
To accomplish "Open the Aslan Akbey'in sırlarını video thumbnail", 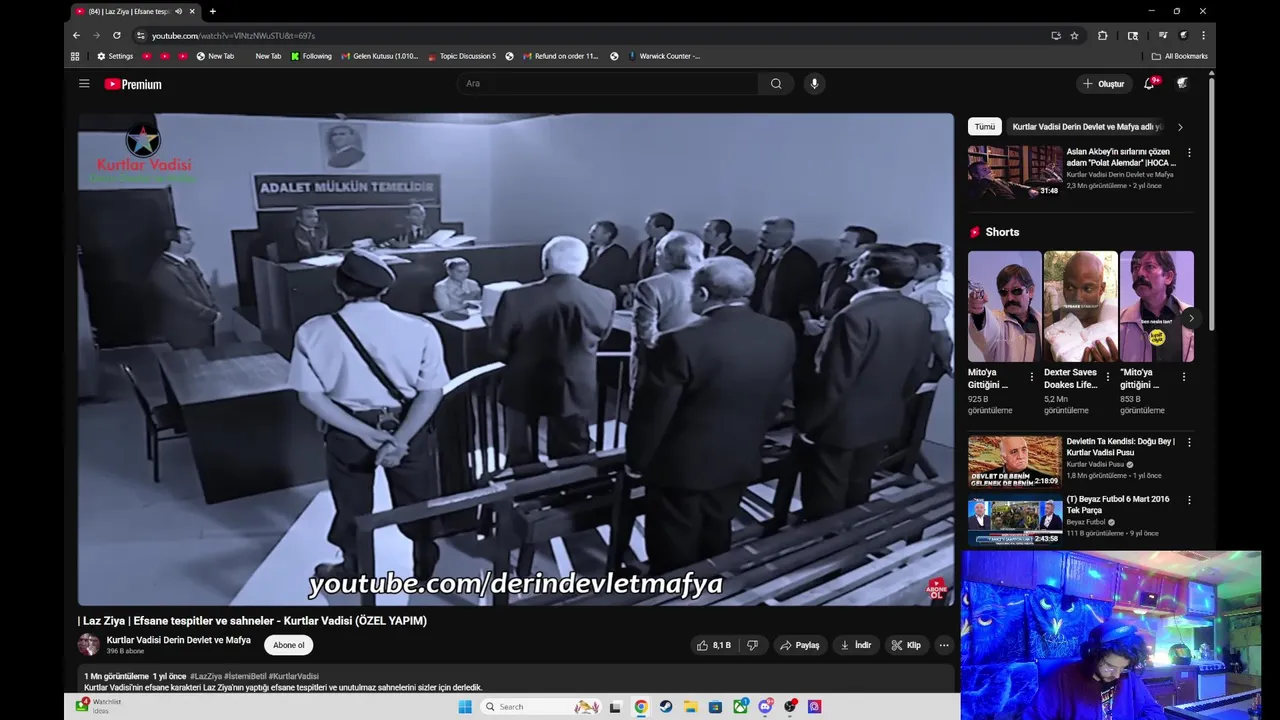I will [x=1014, y=171].
